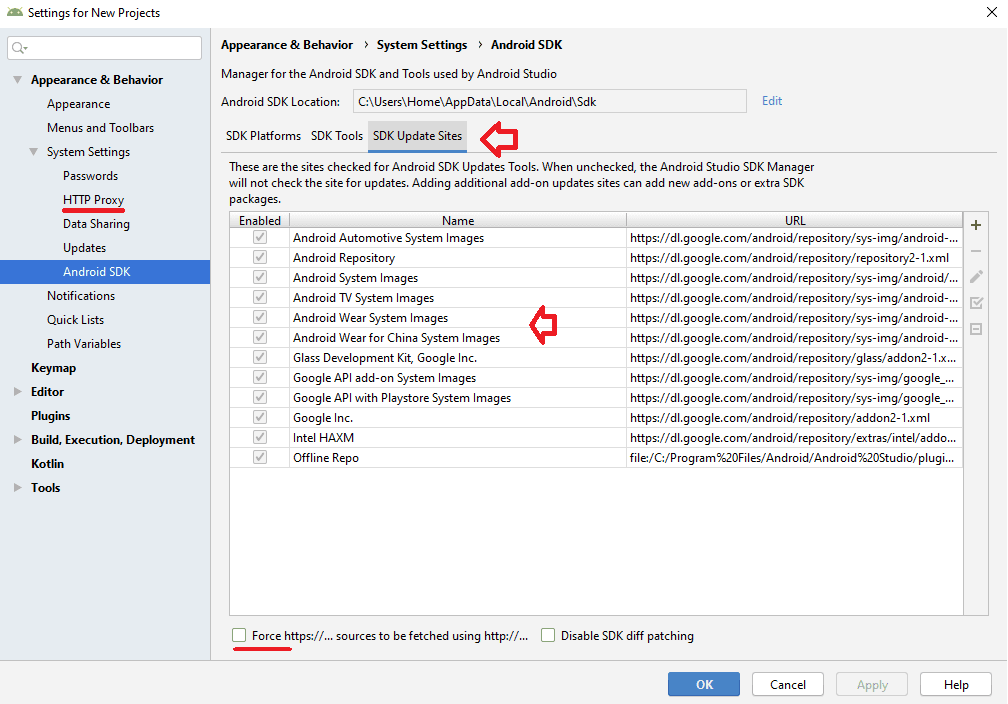This screenshot has width=1008, height=704.
Task: Open search options via the magnifier icon
Action: tap(17, 47)
